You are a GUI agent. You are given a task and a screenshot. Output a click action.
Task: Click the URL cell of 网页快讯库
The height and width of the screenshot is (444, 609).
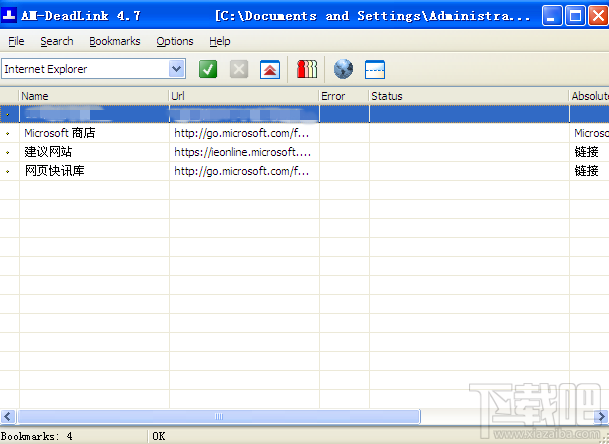point(244,171)
